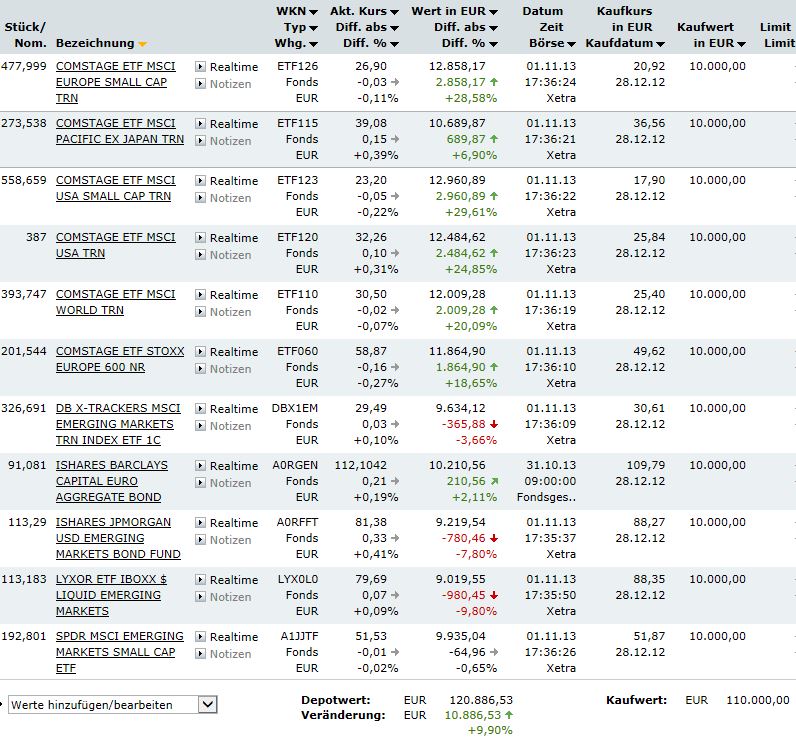
Task: Open Notizen for Comstage USA Small Cap
Action: [223, 197]
